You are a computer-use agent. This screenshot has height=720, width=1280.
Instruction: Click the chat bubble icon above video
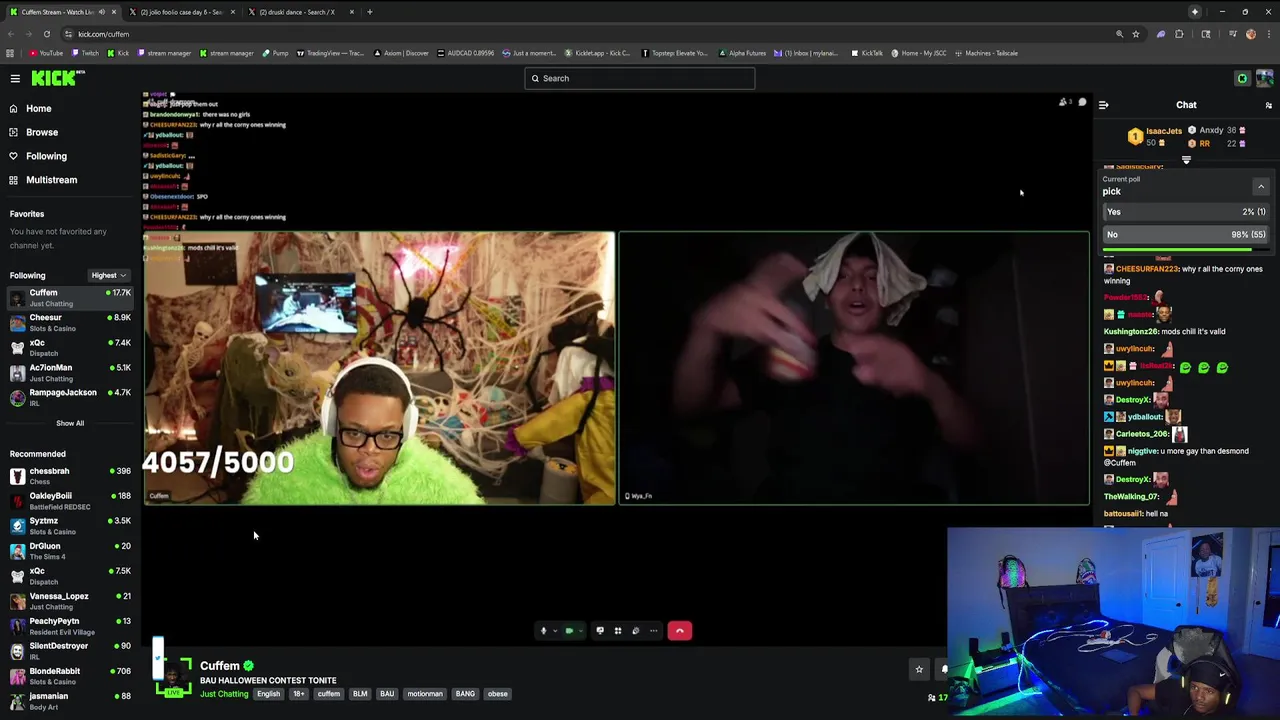point(1082,102)
